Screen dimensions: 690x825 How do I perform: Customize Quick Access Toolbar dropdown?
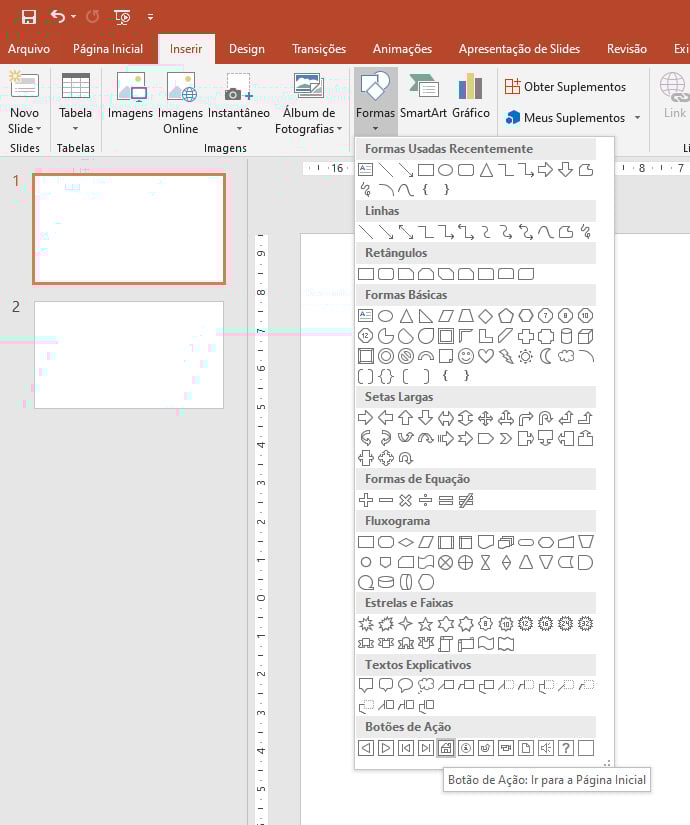click(x=151, y=17)
